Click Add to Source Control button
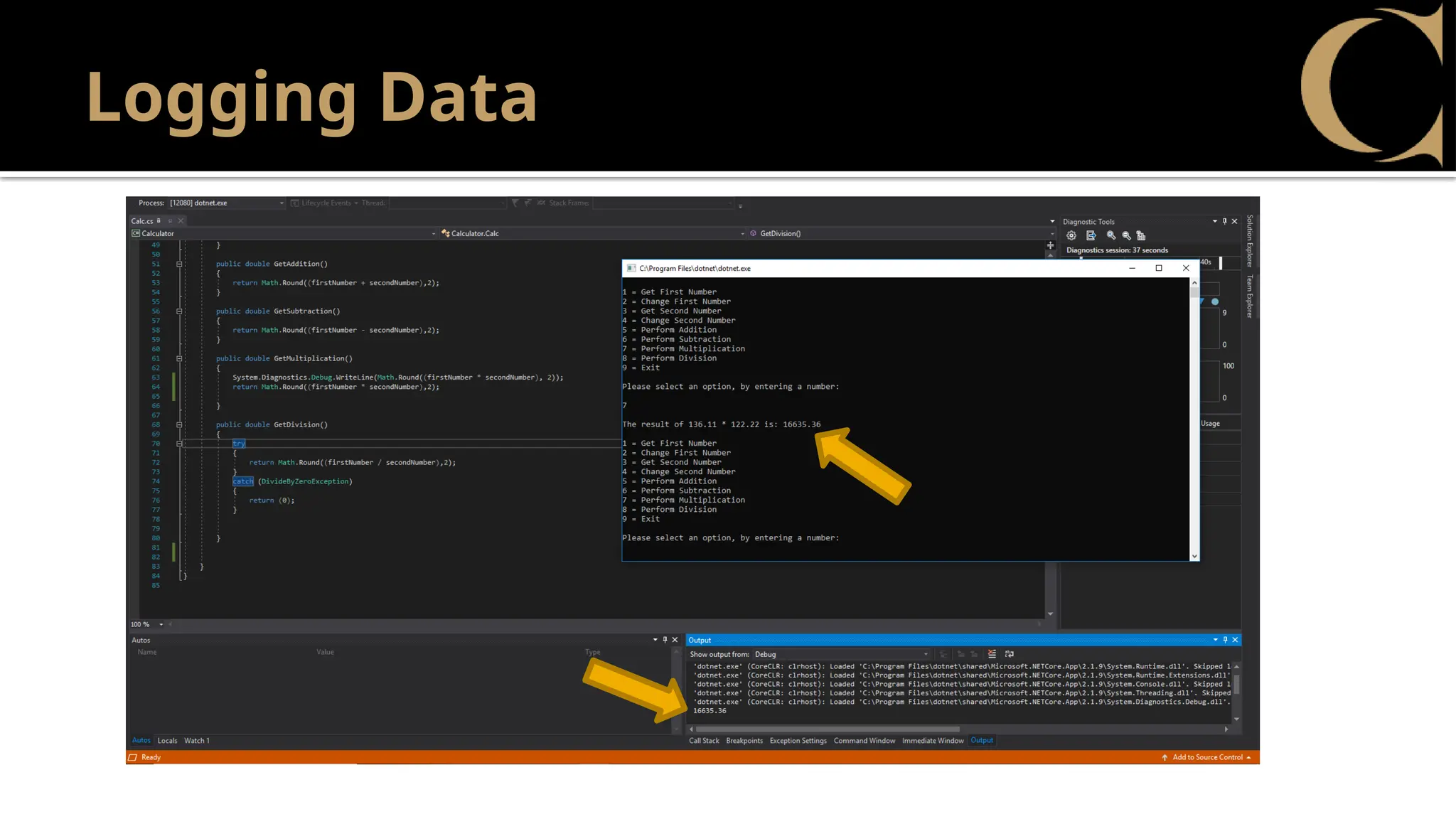 [1206, 758]
